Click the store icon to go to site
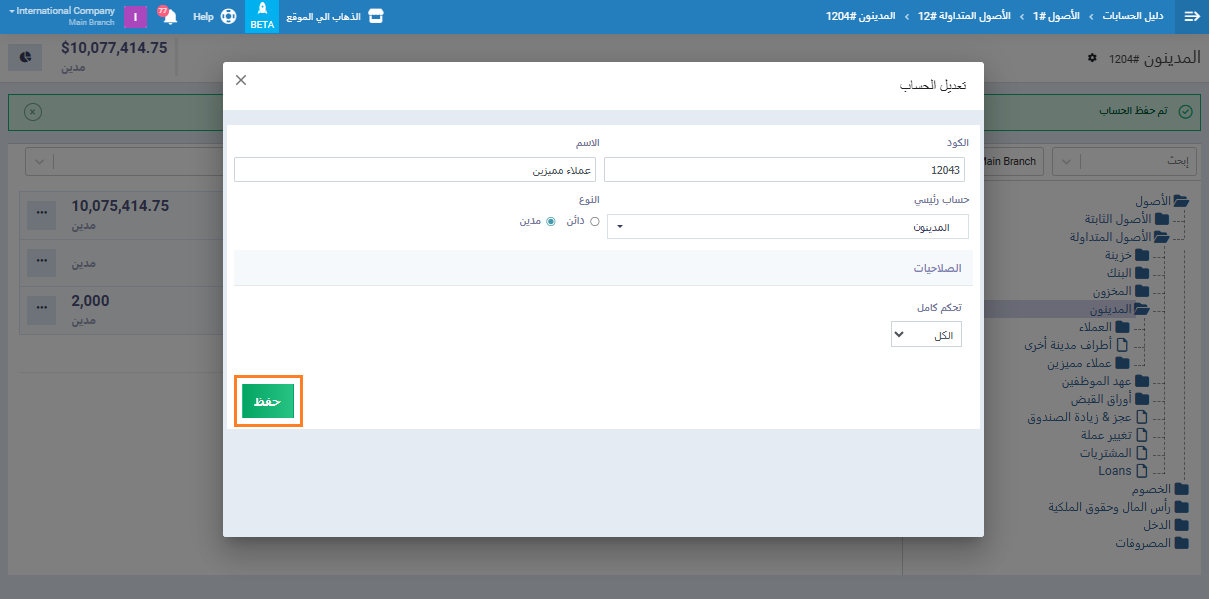The height and width of the screenshot is (599, 1209). coord(375,17)
